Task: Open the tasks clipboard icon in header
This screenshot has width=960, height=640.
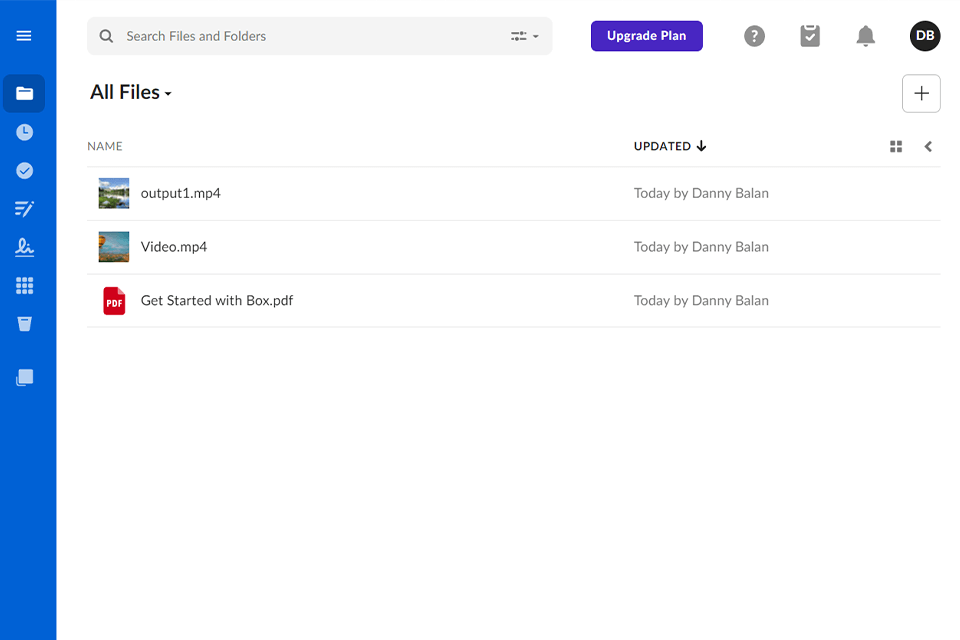Action: click(x=810, y=36)
